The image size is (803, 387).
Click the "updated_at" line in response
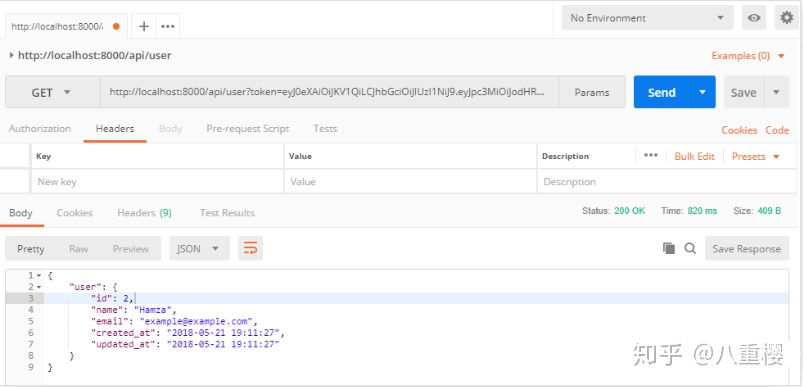[x=185, y=344]
